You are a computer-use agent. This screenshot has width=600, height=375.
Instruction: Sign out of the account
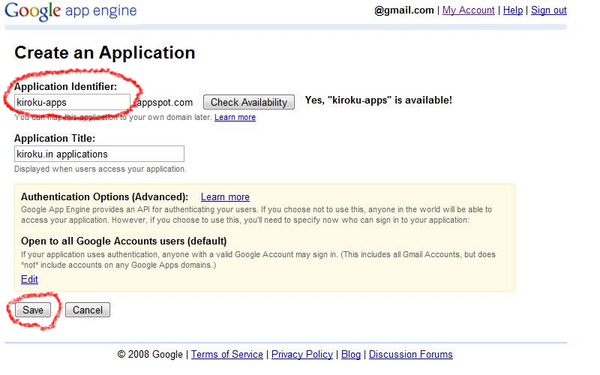click(549, 10)
